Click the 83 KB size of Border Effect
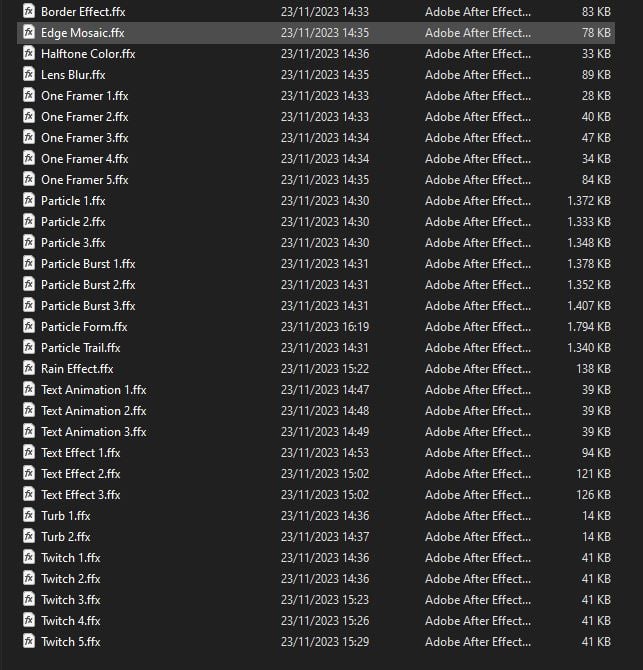The height and width of the screenshot is (670, 643). point(596,12)
